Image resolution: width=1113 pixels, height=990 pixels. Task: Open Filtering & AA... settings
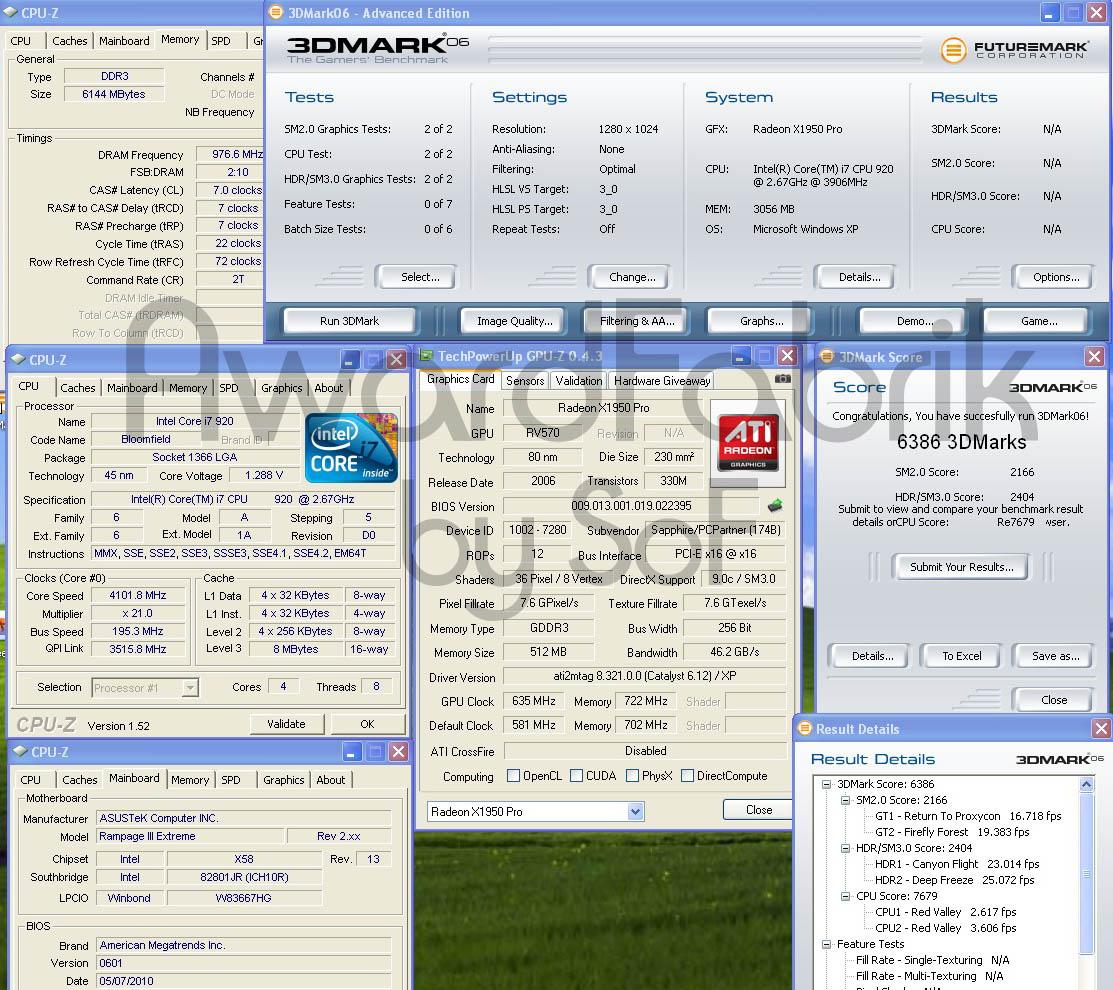(x=636, y=321)
